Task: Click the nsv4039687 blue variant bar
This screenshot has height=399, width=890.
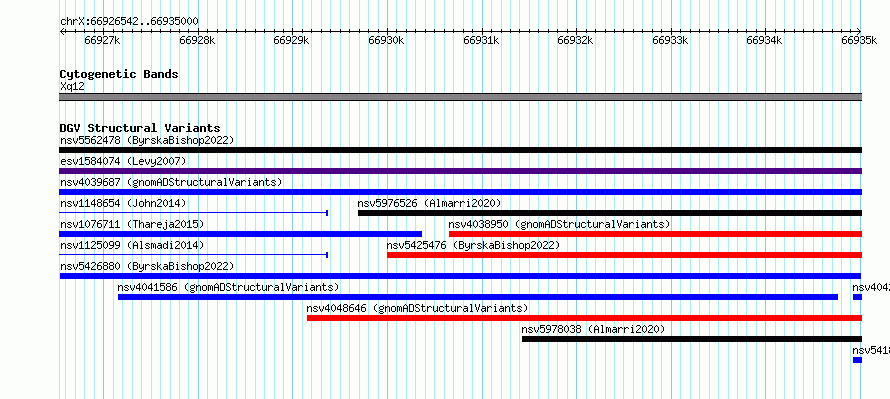Action: [460, 192]
